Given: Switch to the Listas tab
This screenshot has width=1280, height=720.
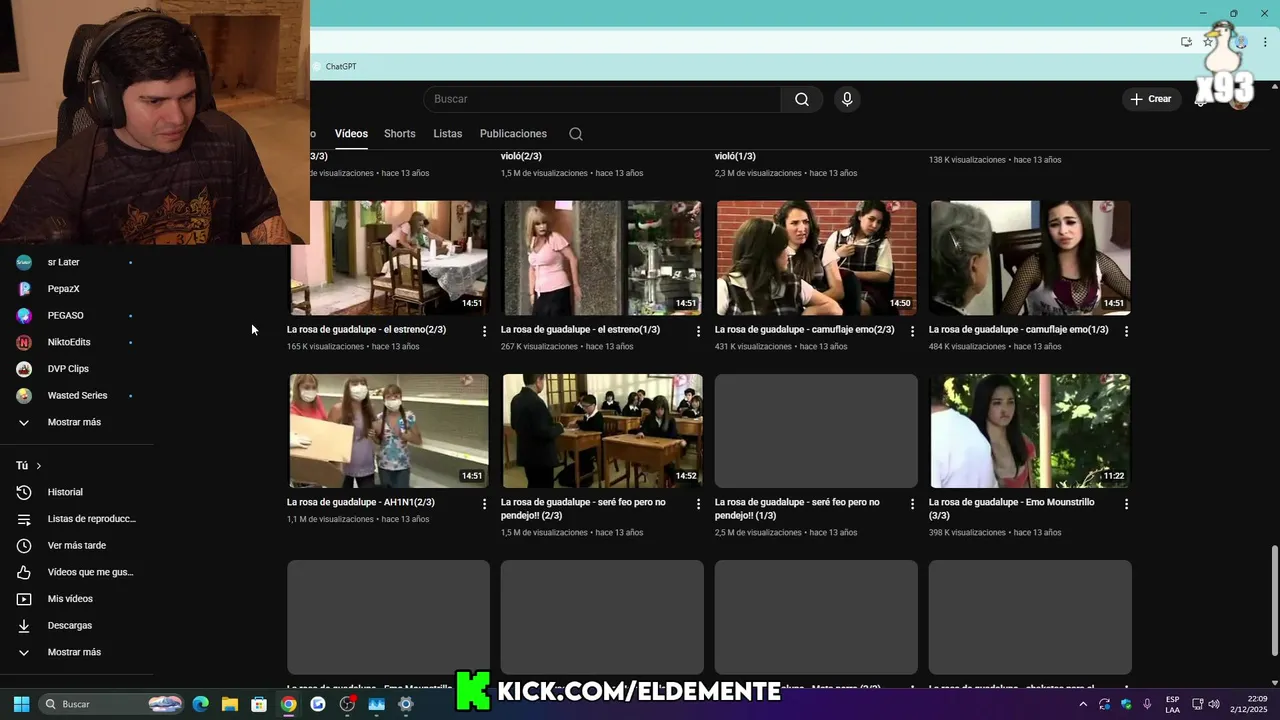Looking at the screenshot, I should 448,134.
